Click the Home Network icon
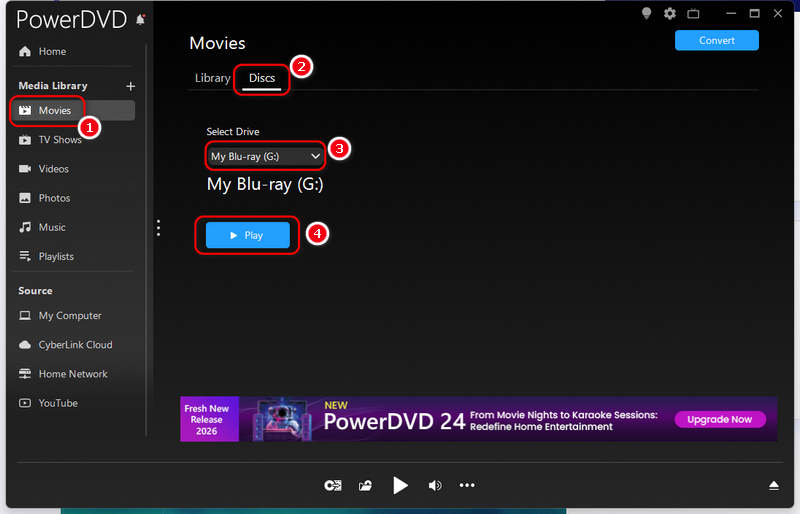800x514 pixels. pyautogui.click(x=24, y=374)
